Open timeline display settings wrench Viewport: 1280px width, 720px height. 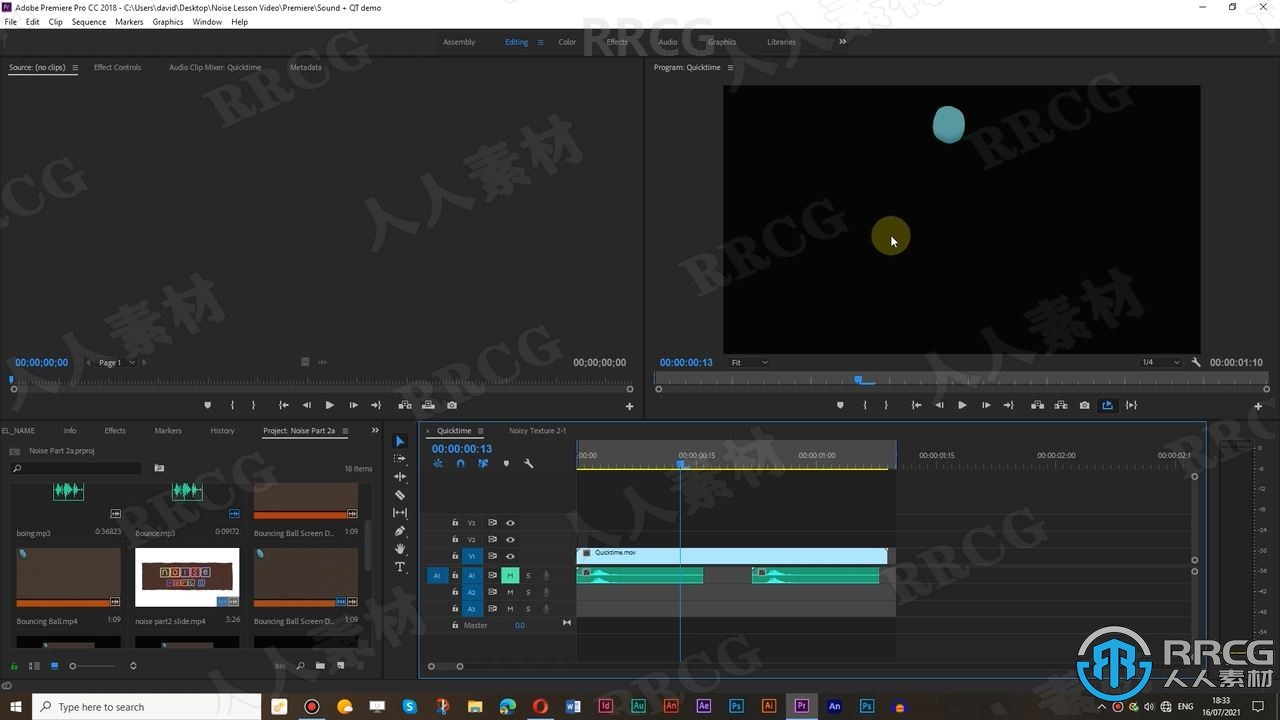pos(529,464)
